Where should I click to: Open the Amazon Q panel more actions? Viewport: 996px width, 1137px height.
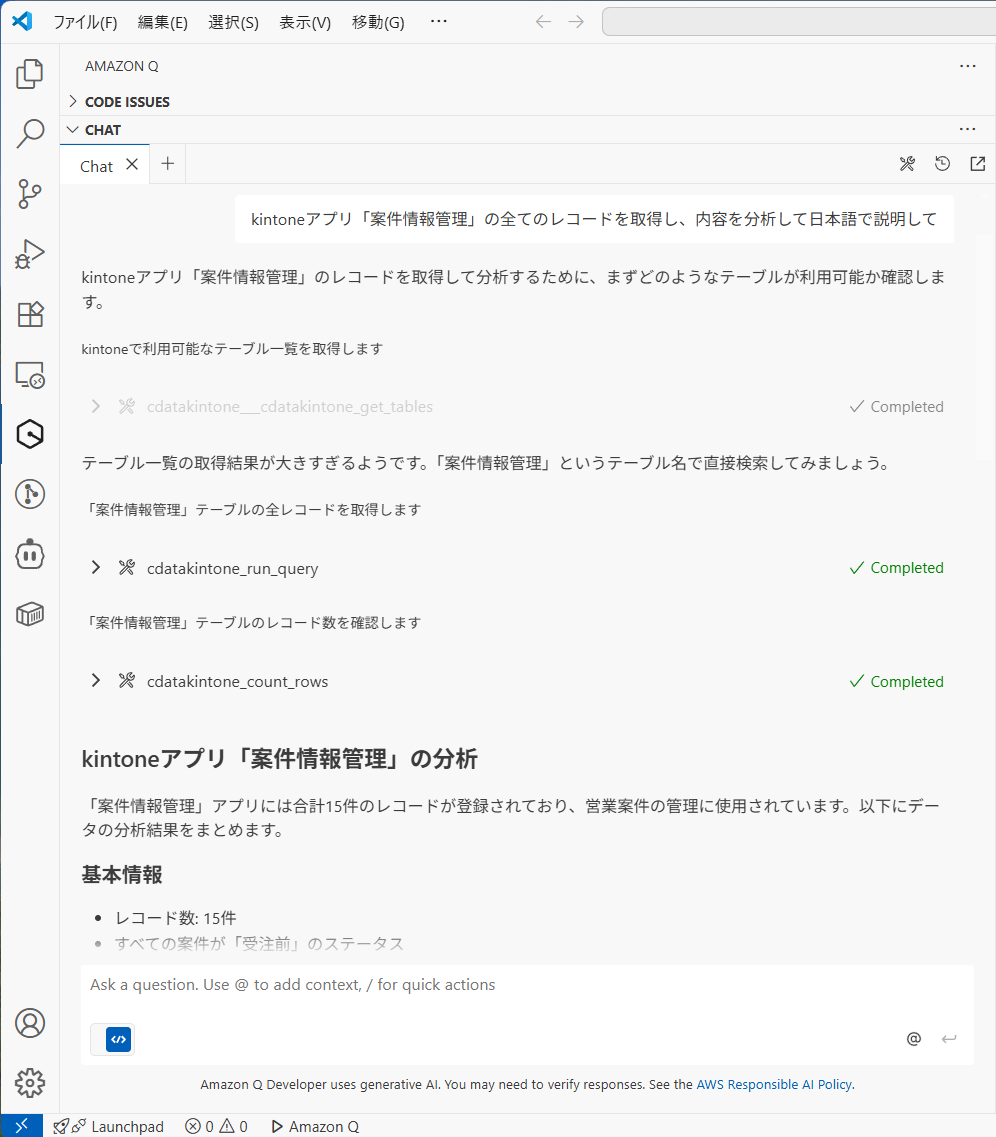point(968,66)
